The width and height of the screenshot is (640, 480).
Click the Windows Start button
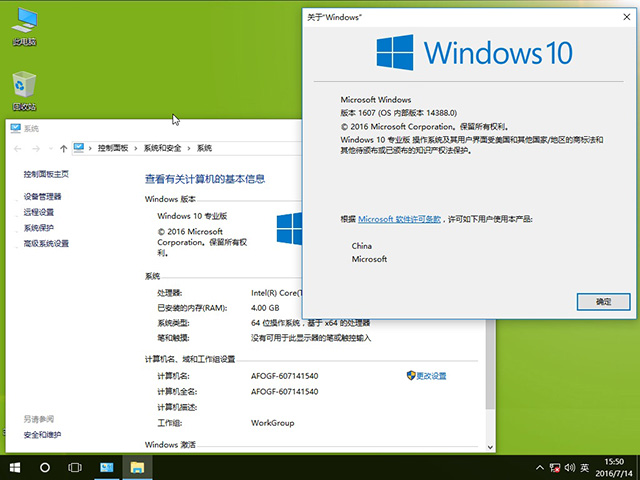[15, 467]
